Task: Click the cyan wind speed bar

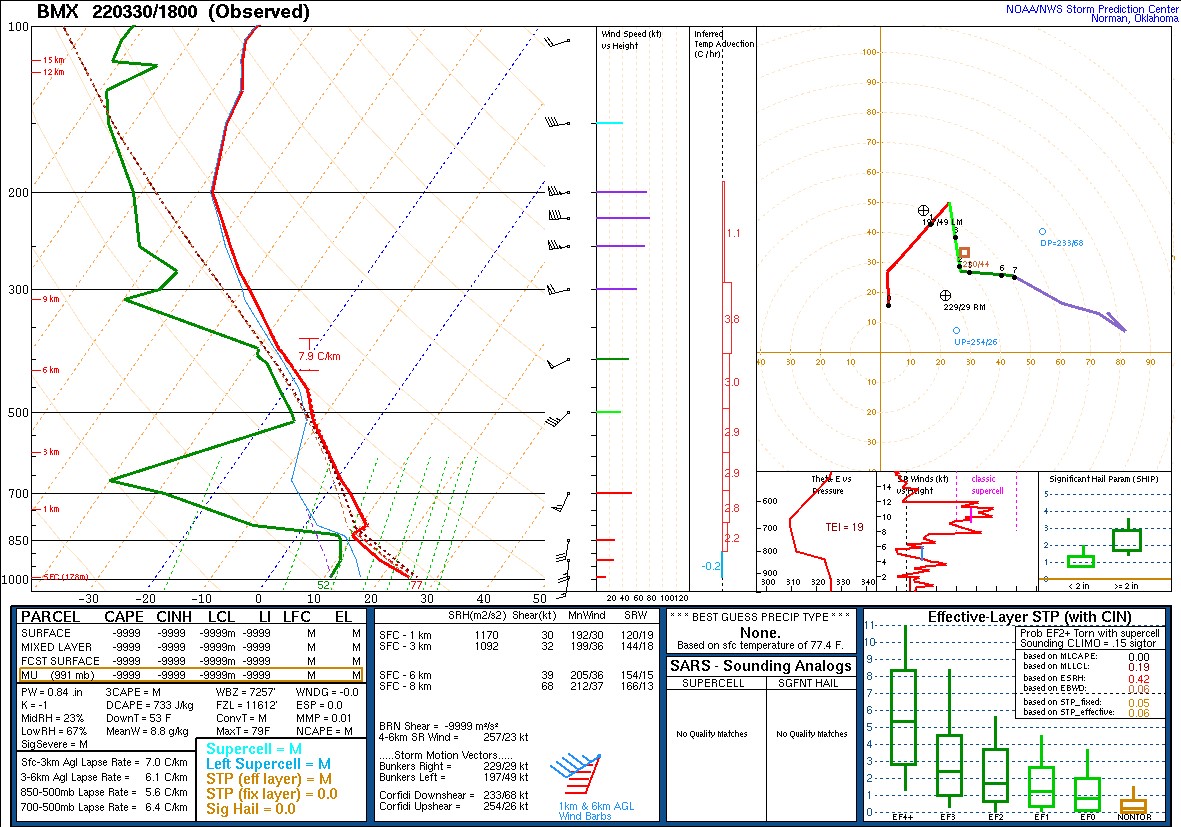Action: pos(609,123)
